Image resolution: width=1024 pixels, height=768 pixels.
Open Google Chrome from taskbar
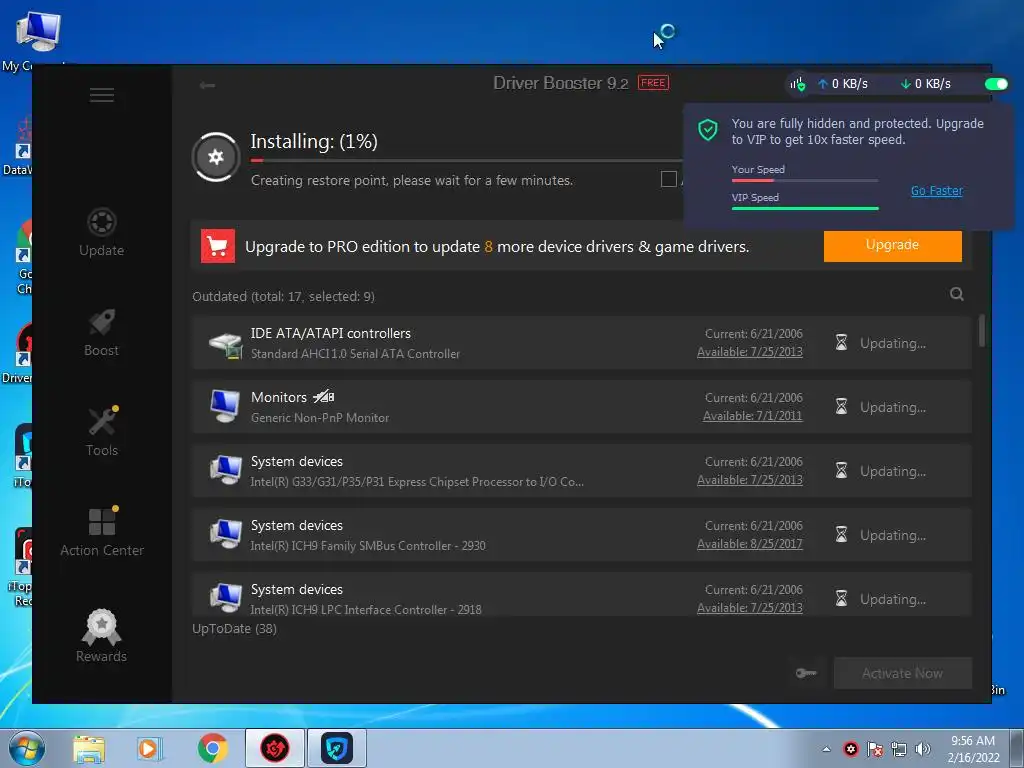[212, 748]
